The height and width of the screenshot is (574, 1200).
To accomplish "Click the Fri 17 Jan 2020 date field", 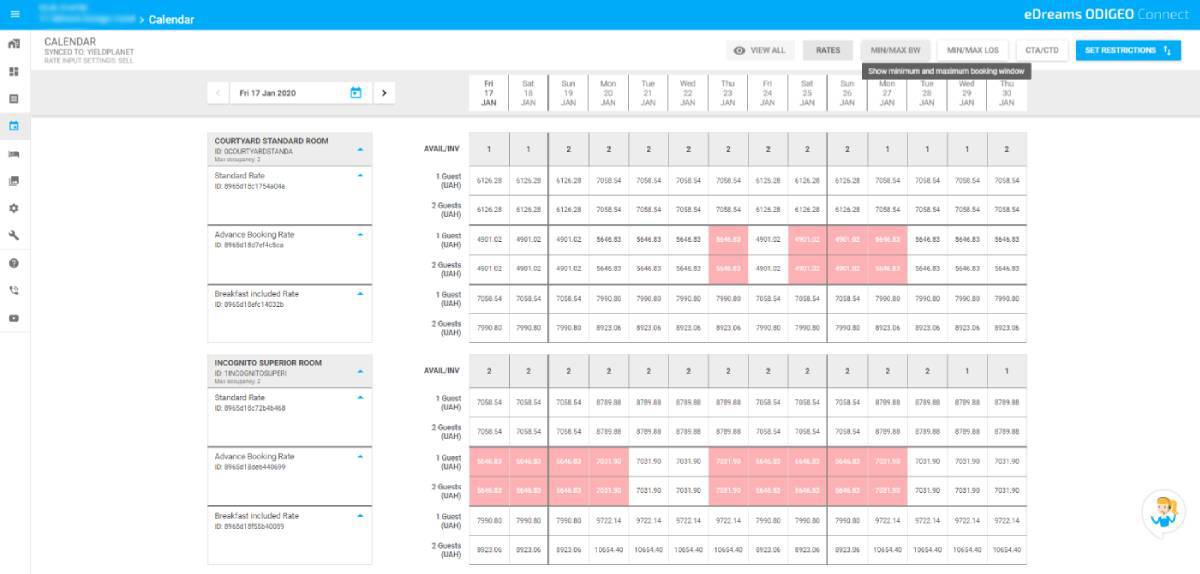I will coord(302,93).
